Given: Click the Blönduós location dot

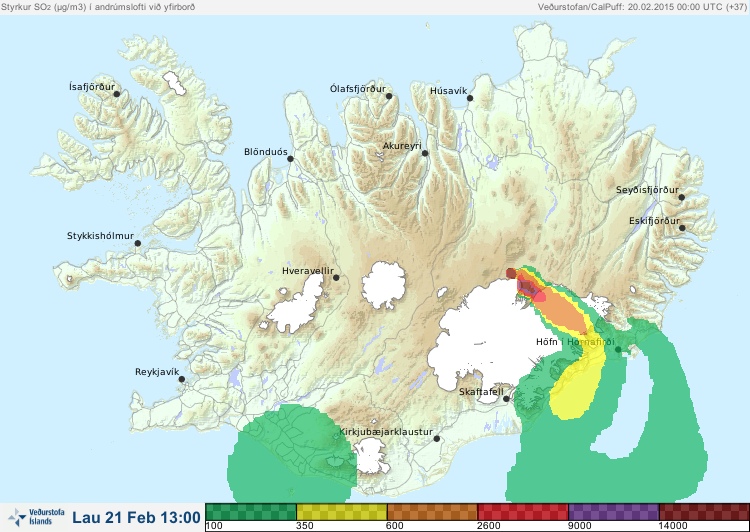Looking at the screenshot, I should point(290,159).
